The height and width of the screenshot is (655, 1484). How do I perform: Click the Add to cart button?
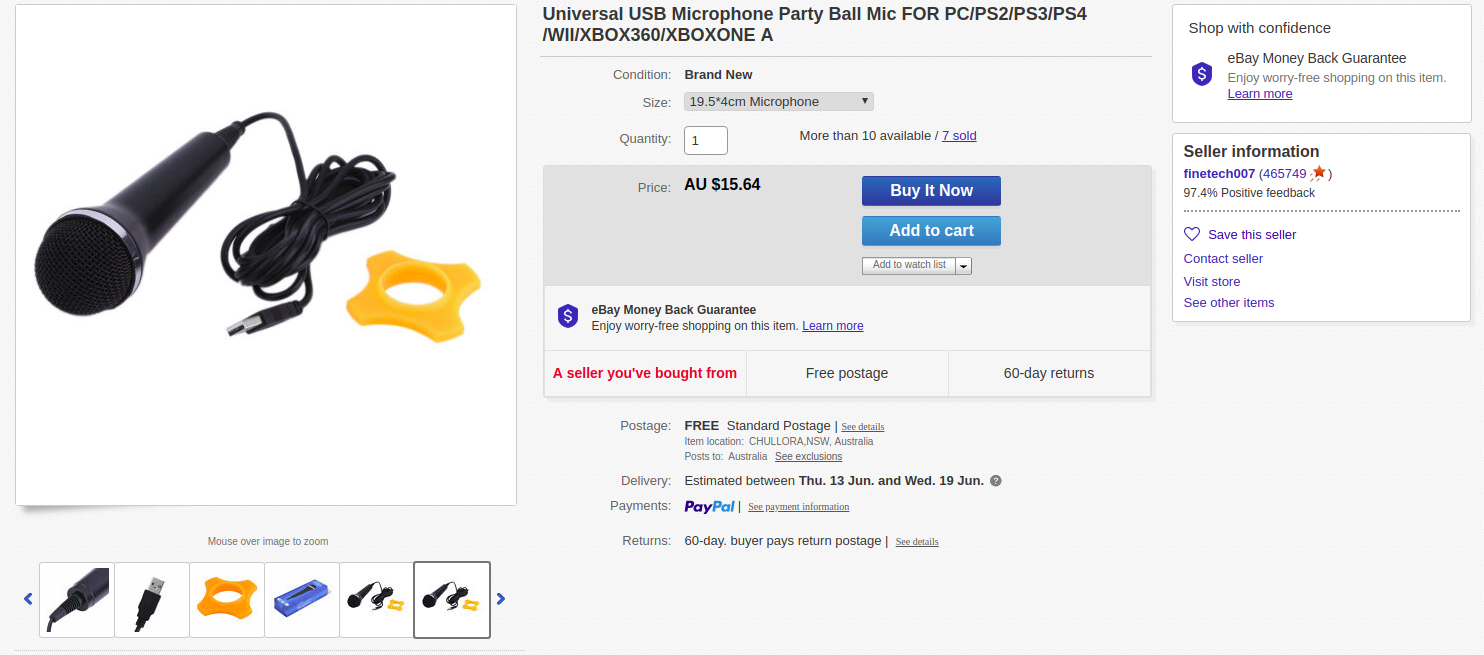coord(931,230)
